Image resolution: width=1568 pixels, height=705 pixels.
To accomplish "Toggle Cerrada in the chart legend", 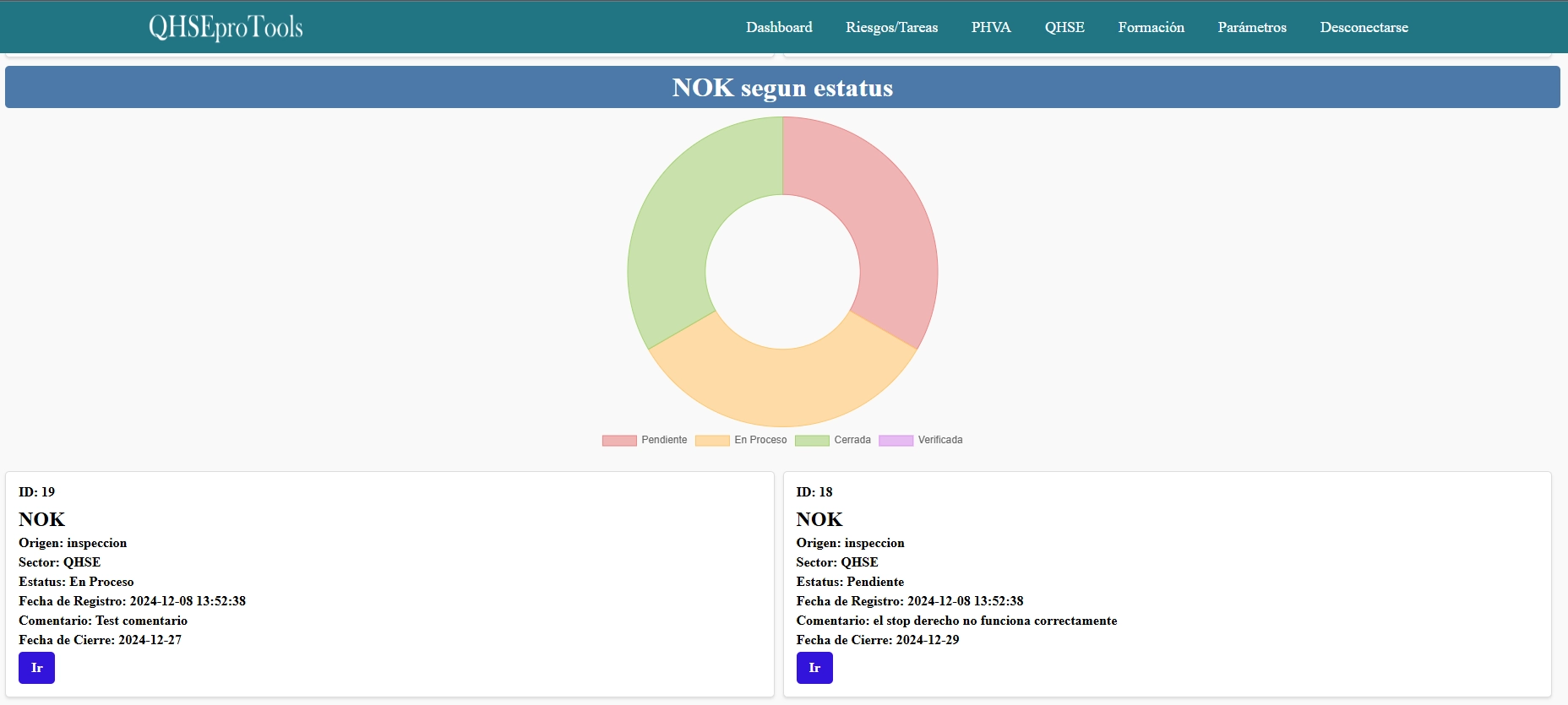I will (812, 440).
